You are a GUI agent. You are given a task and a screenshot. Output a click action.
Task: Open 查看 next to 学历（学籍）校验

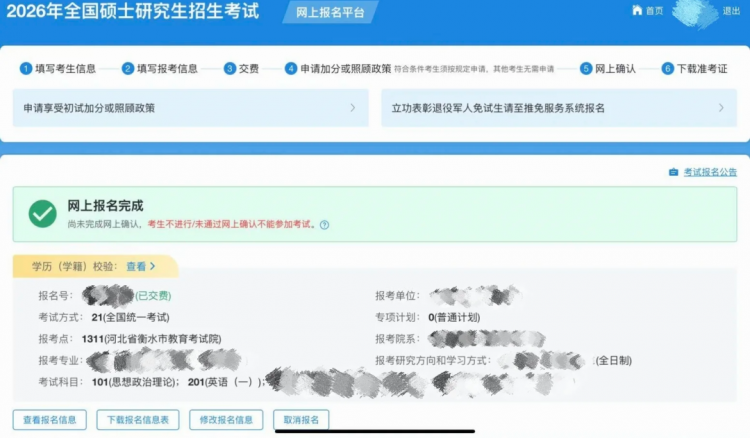(141, 267)
